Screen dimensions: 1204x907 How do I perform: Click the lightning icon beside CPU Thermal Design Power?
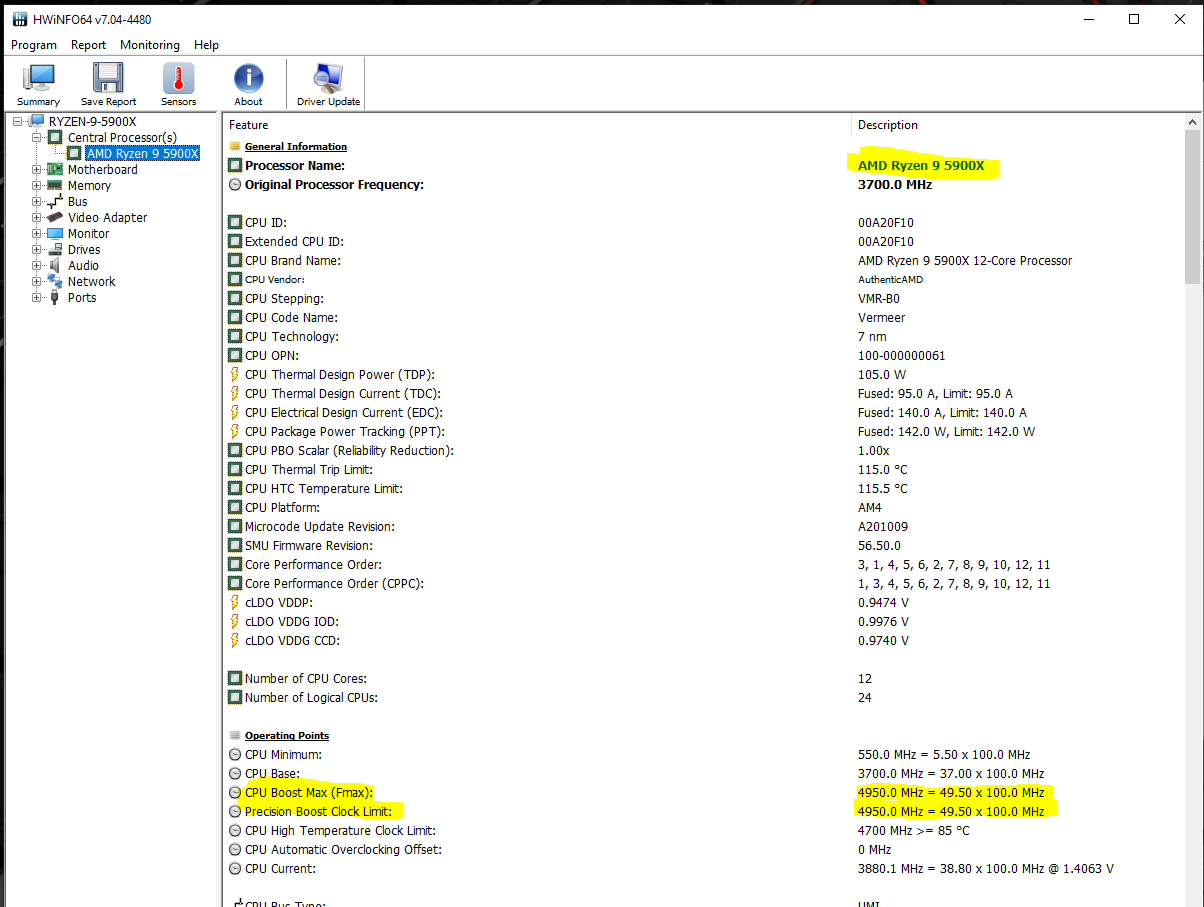[x=235, y=374]
